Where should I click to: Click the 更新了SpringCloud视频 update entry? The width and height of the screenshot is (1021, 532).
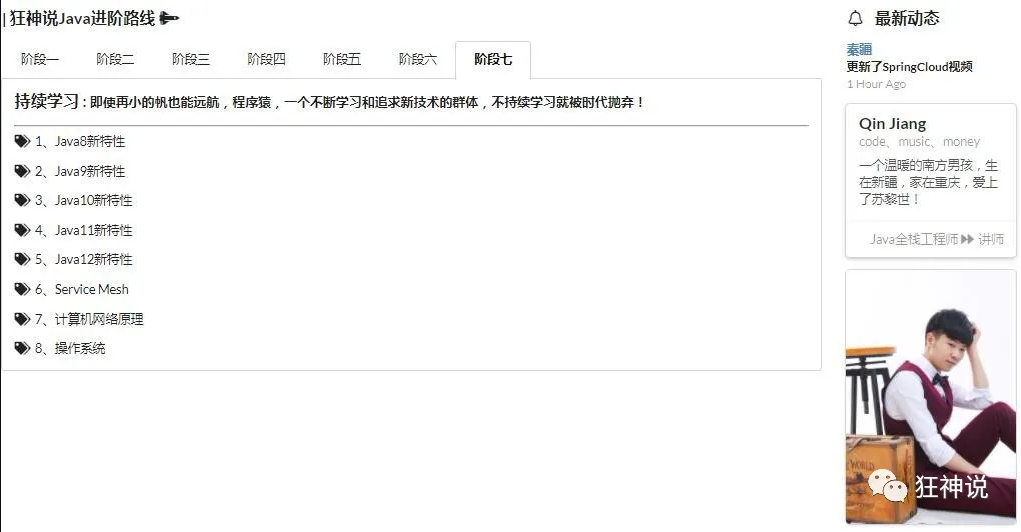point(910,66)
